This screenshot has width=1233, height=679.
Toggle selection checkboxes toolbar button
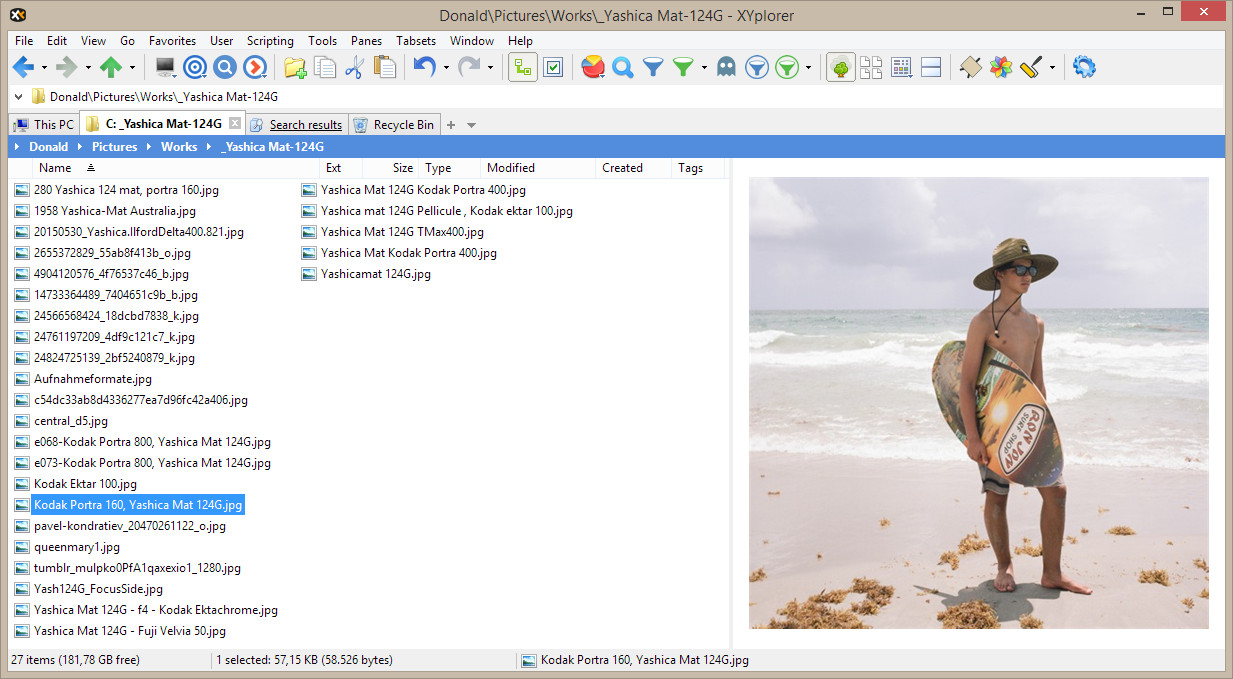tap(553, 67)
